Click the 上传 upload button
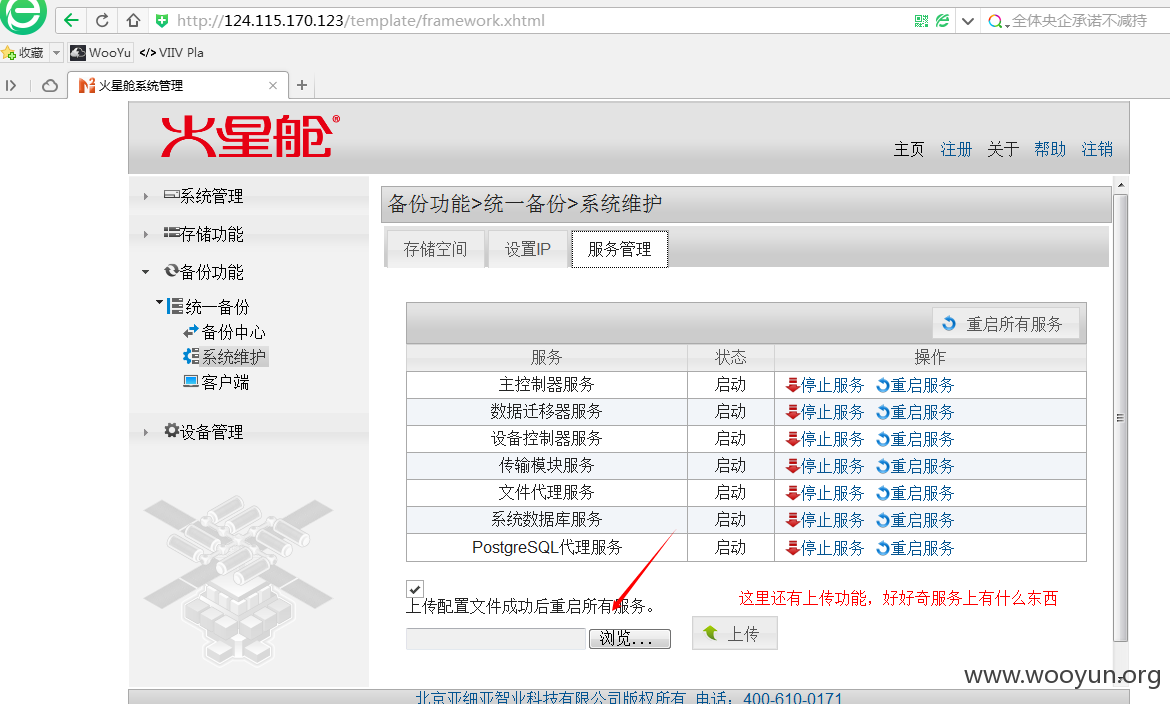The width and height of the screenshot is (1170, 704). pos(734,633)
